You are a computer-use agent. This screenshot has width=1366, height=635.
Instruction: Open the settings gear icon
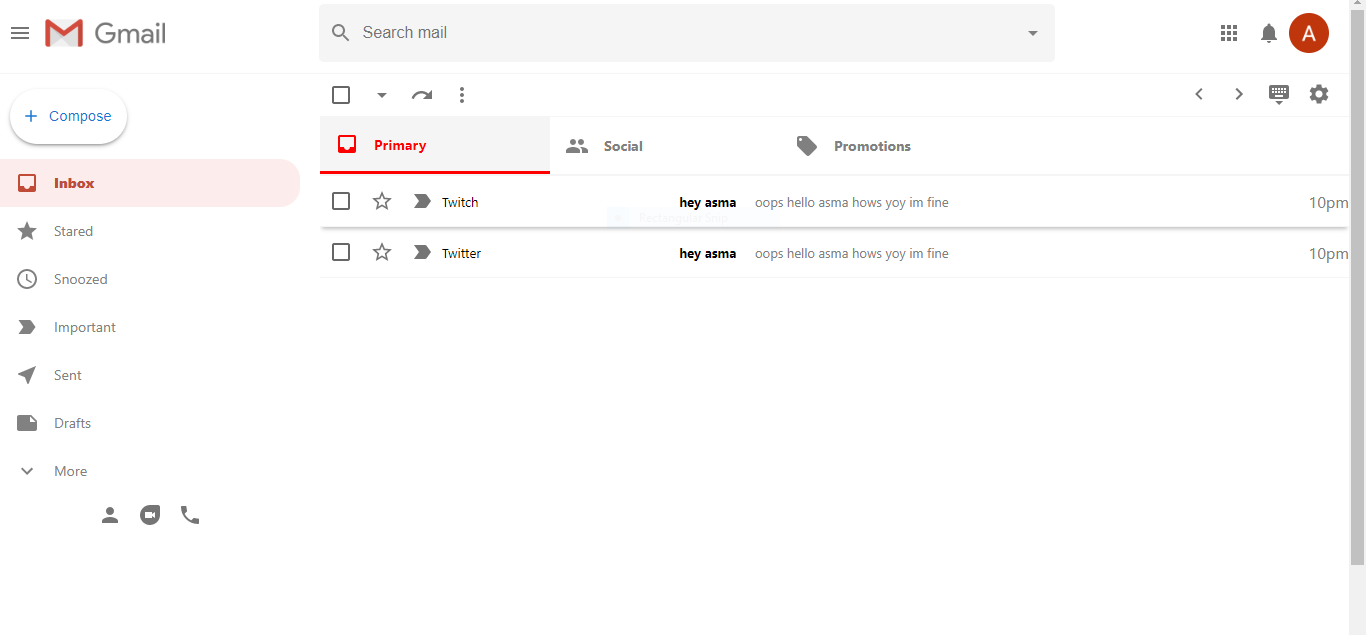[1319, 94]
